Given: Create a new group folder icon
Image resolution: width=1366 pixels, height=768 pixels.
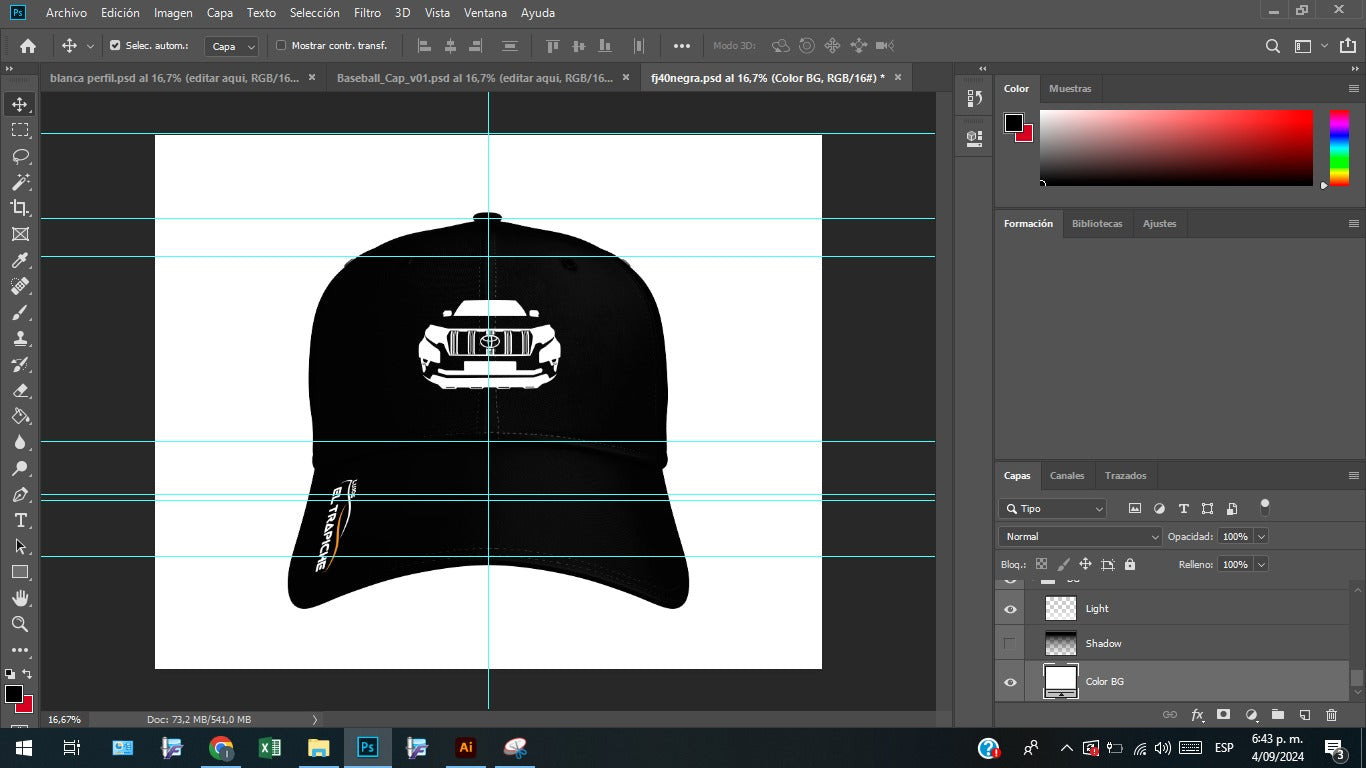Looking at the screenshot, I should coord(1277,715).
